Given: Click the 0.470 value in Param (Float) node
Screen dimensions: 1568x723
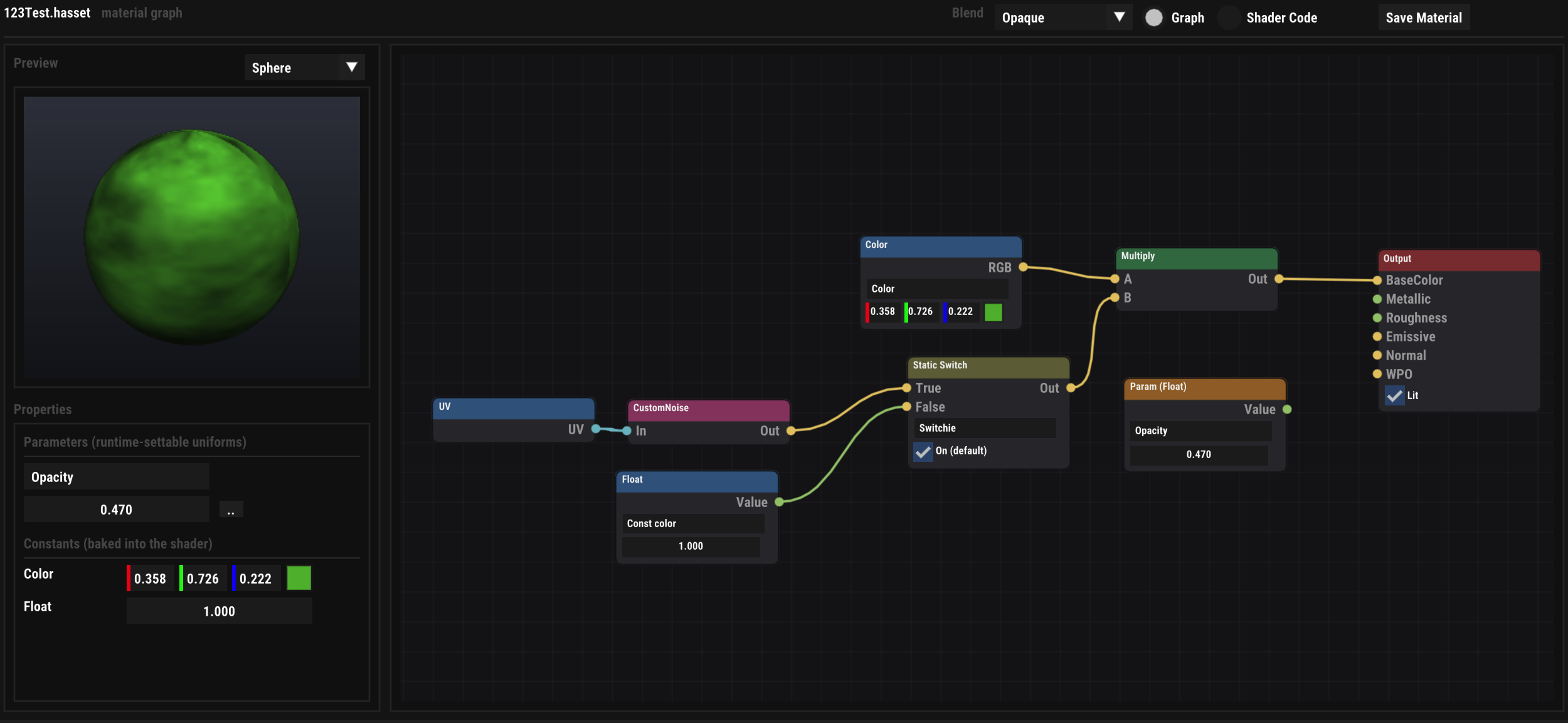Looking at the screenshot, I should 1199,454.
